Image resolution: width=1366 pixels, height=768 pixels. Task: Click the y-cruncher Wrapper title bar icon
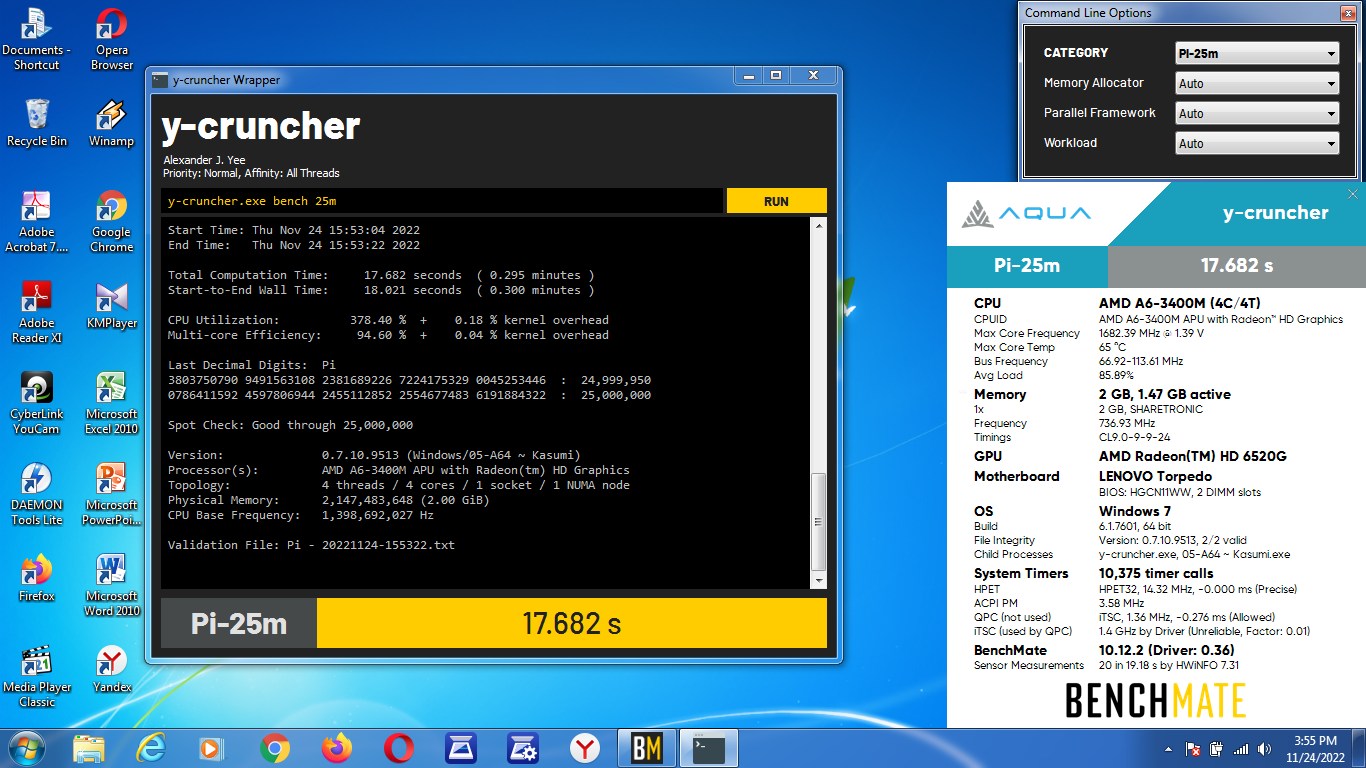pyautogui.click(x=160, y=80)
